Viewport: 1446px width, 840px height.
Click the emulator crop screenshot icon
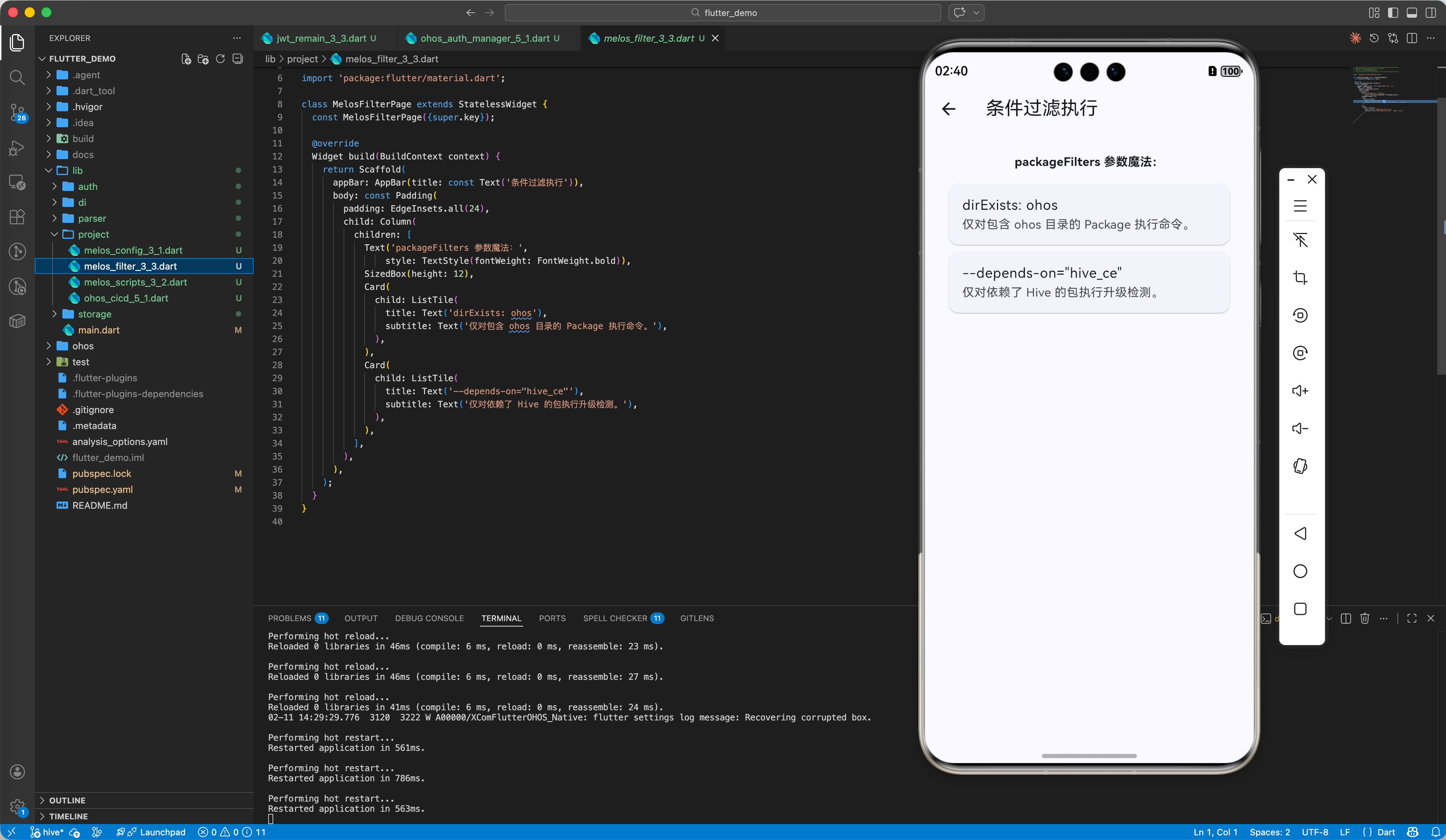pyautogui.click(x=1300, y=278)
